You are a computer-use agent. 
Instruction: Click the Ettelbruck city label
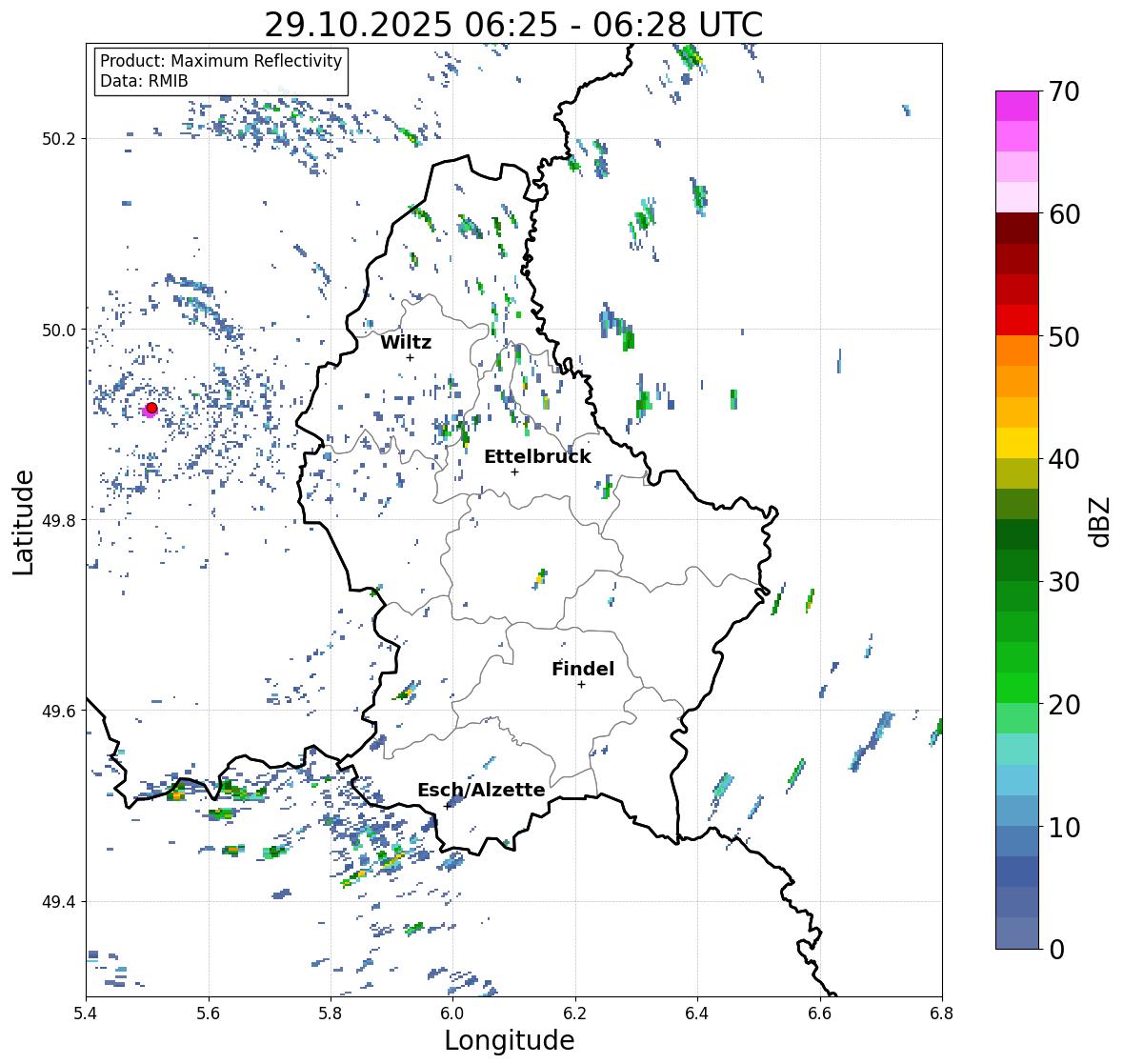pos(537,457)
